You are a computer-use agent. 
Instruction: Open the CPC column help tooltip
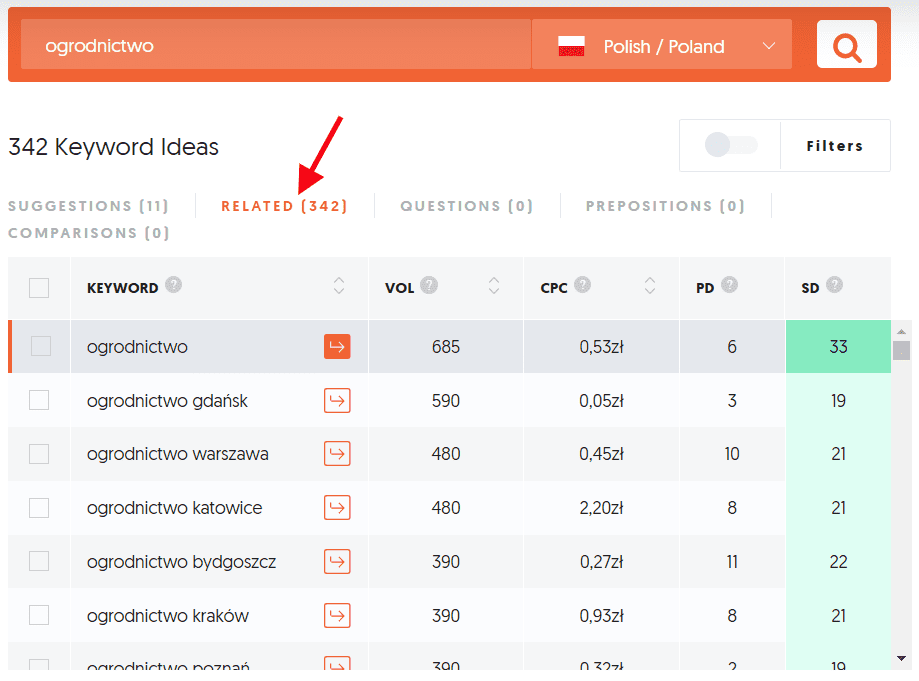(x=584, y=286)
